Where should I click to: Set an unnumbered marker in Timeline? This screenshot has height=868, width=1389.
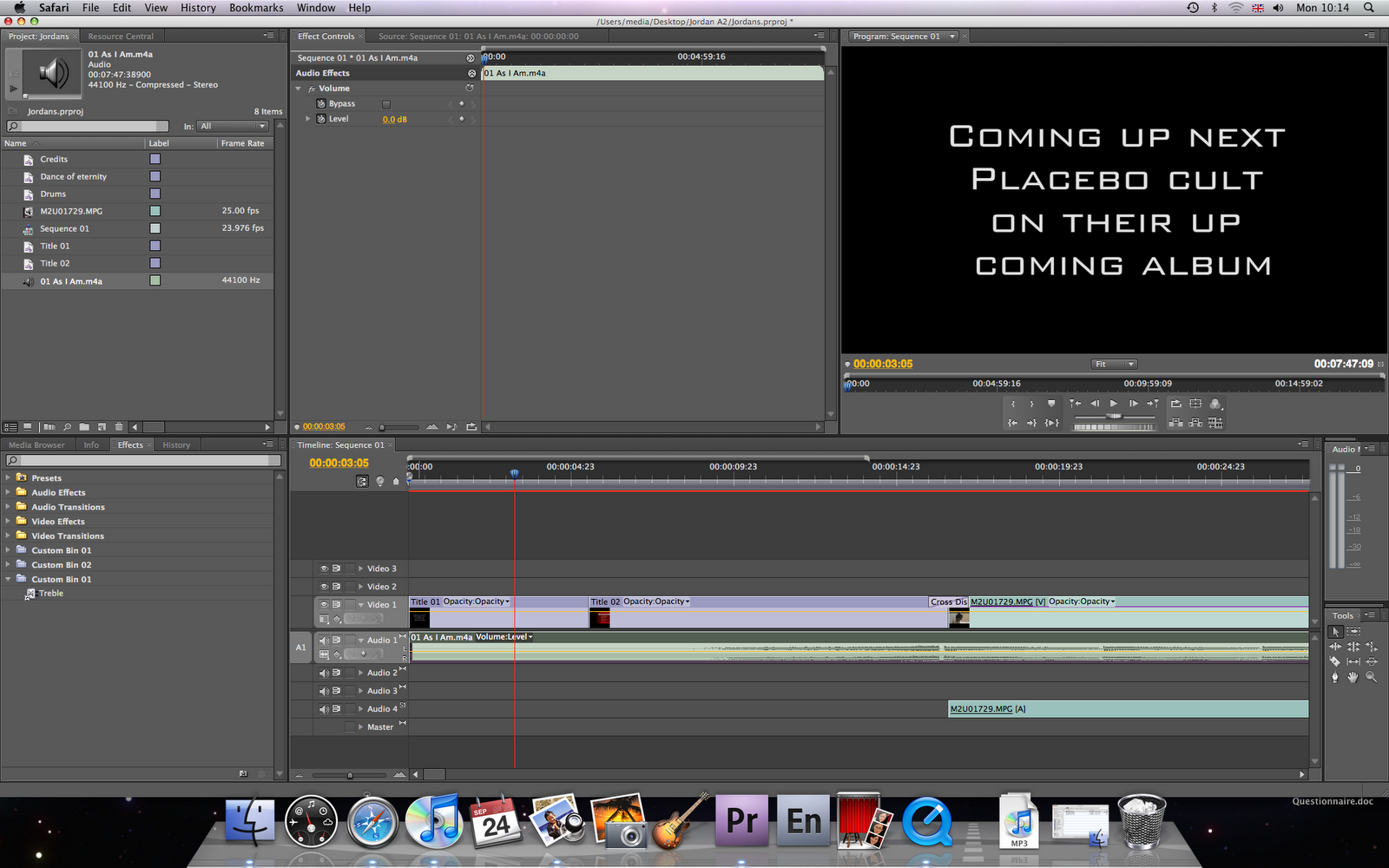[x=396, y=481]
